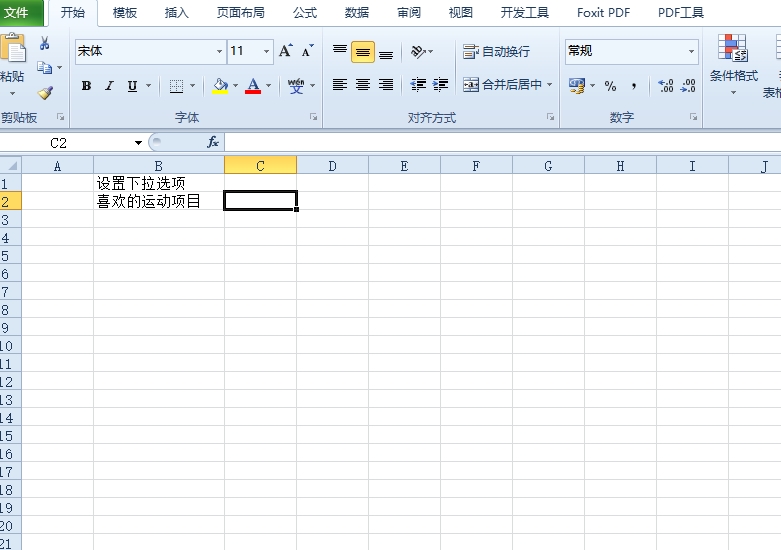
Task: Click the Copy icon
Action: point(44,67)
